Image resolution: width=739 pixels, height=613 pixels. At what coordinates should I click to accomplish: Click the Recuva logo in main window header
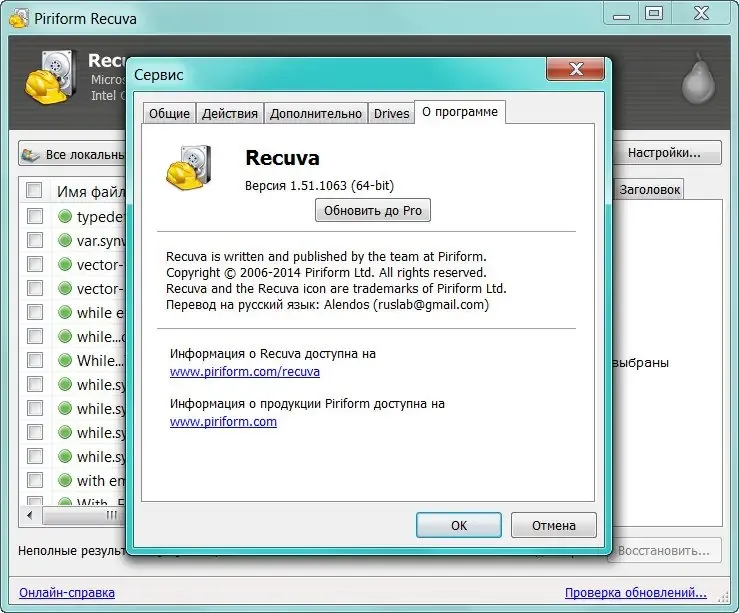click(50, 77)
